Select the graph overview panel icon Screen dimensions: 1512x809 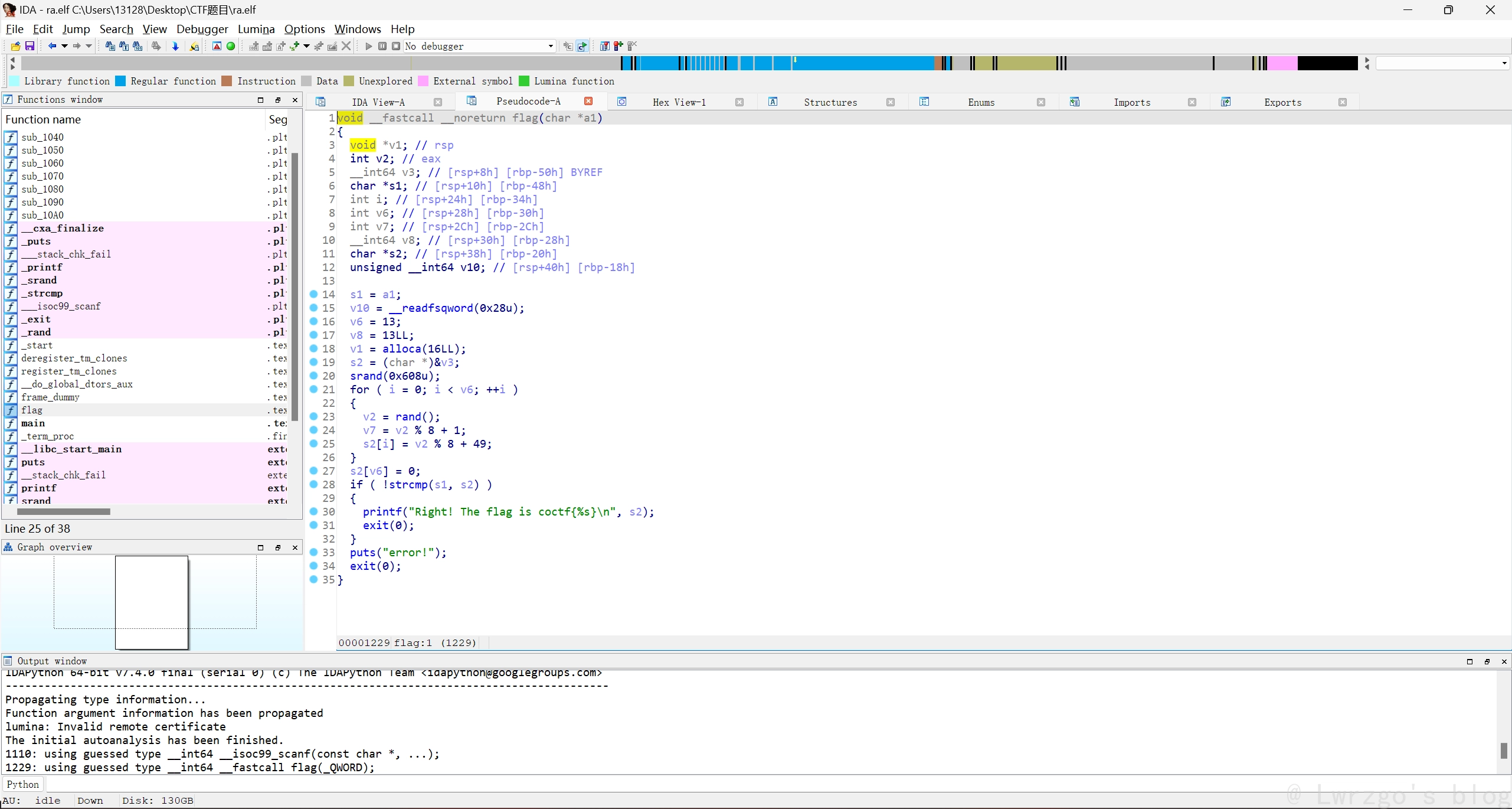click(8, 547)
